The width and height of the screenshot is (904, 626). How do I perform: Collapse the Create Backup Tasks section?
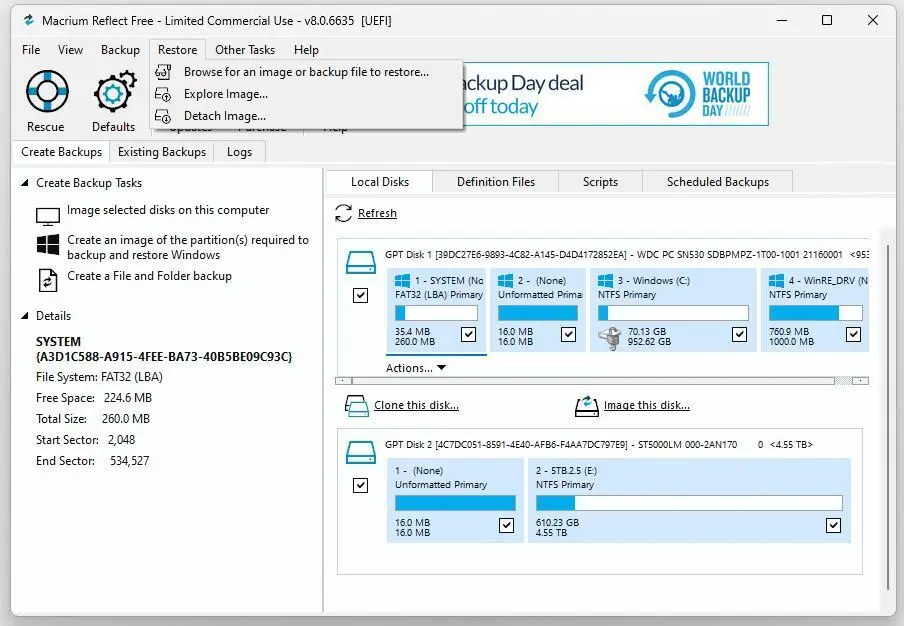pyautogui.click(x=25, y=183)
